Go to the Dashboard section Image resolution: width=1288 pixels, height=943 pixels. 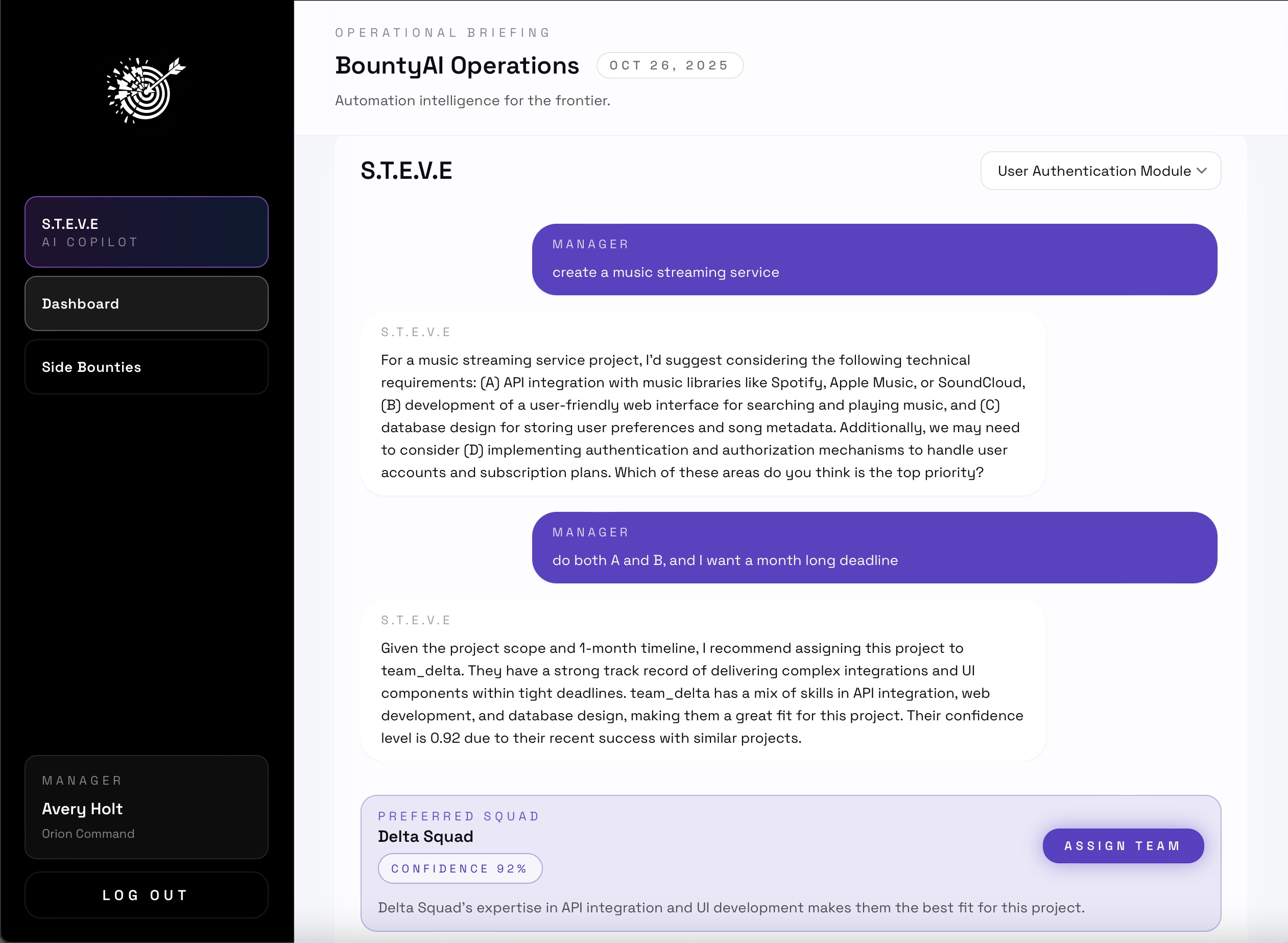click(x=146, y=303)
